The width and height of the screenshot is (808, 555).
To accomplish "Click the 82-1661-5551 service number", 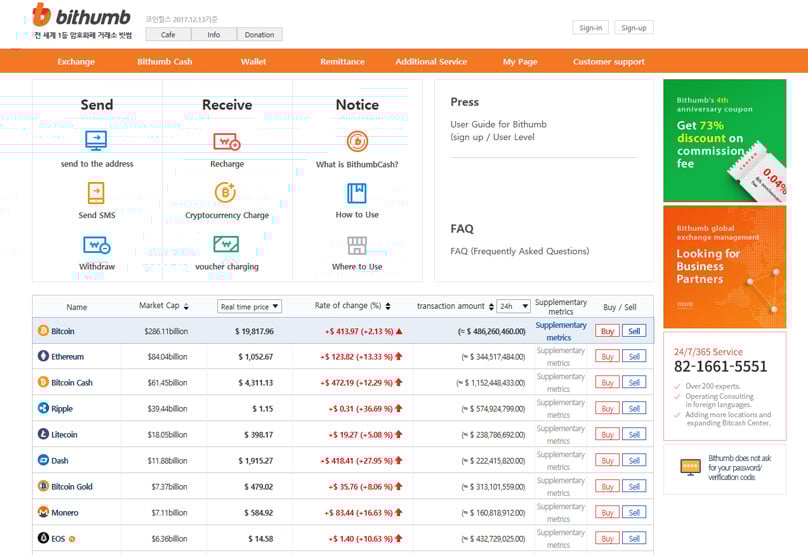I will point(720,366).
